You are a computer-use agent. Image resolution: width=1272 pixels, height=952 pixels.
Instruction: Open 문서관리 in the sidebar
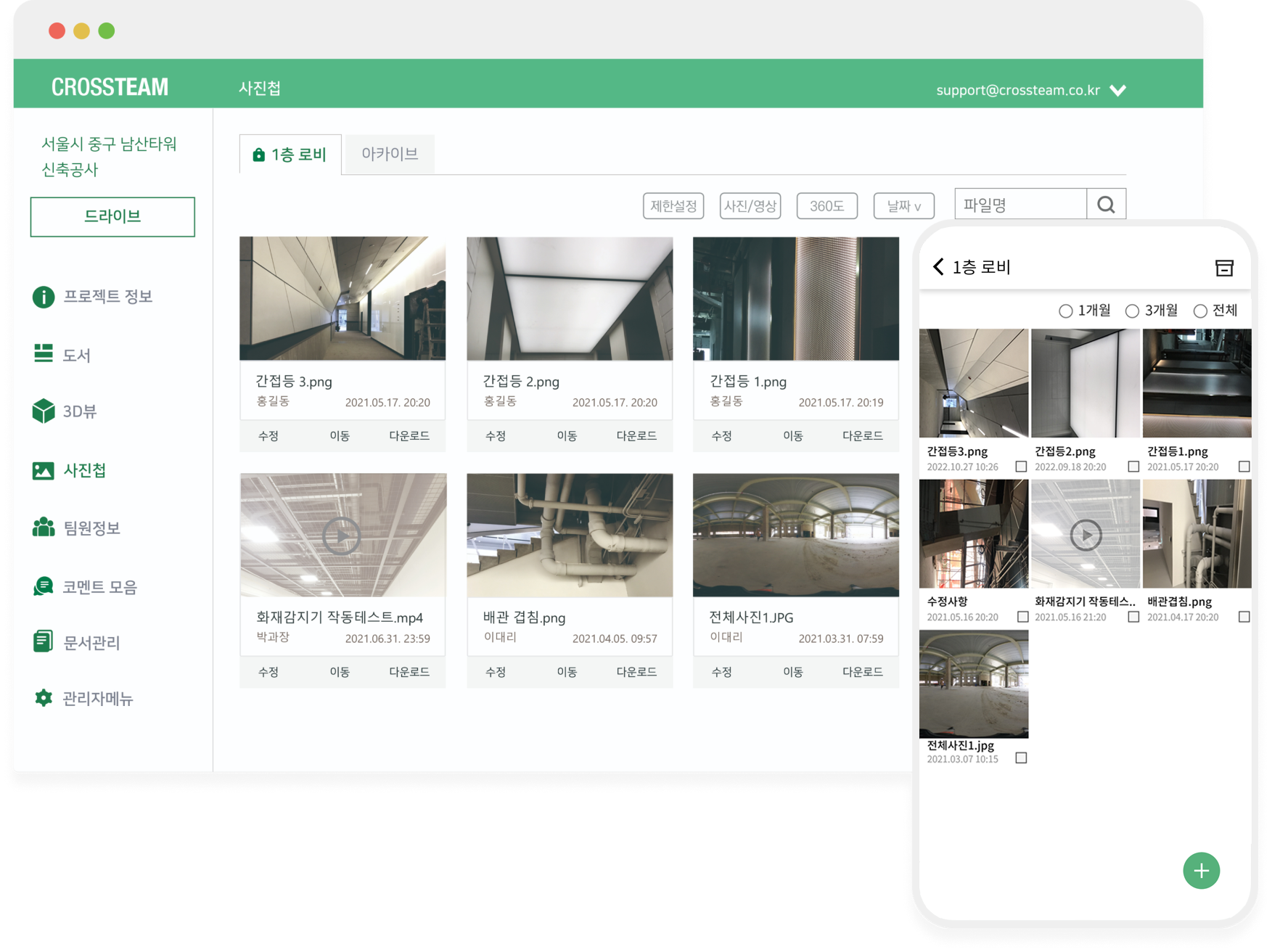pyautogui.click(x=91, y=643)
